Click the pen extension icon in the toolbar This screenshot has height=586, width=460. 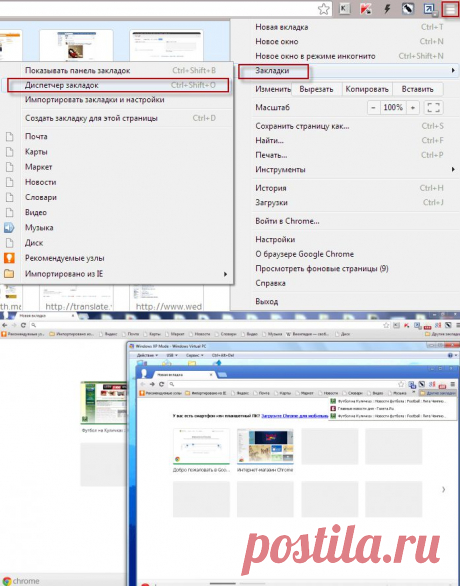point(408,9)
